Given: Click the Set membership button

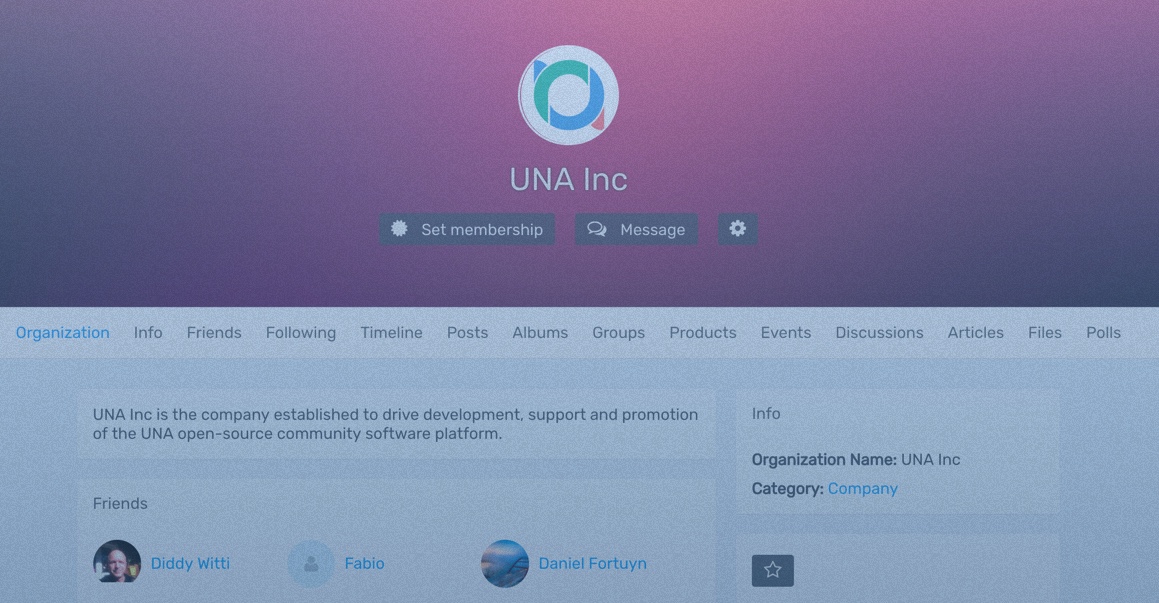Looking at the screenshot, I should click(467, 229).
